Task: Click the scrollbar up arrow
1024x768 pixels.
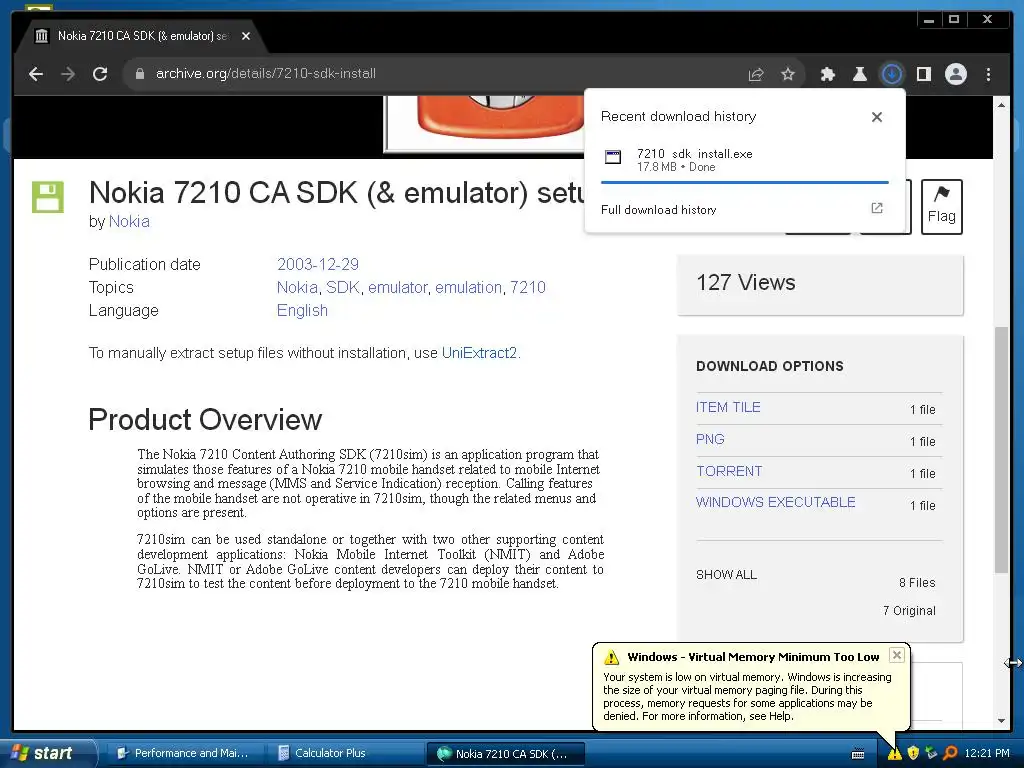Action: click(x=1001, y=104)
